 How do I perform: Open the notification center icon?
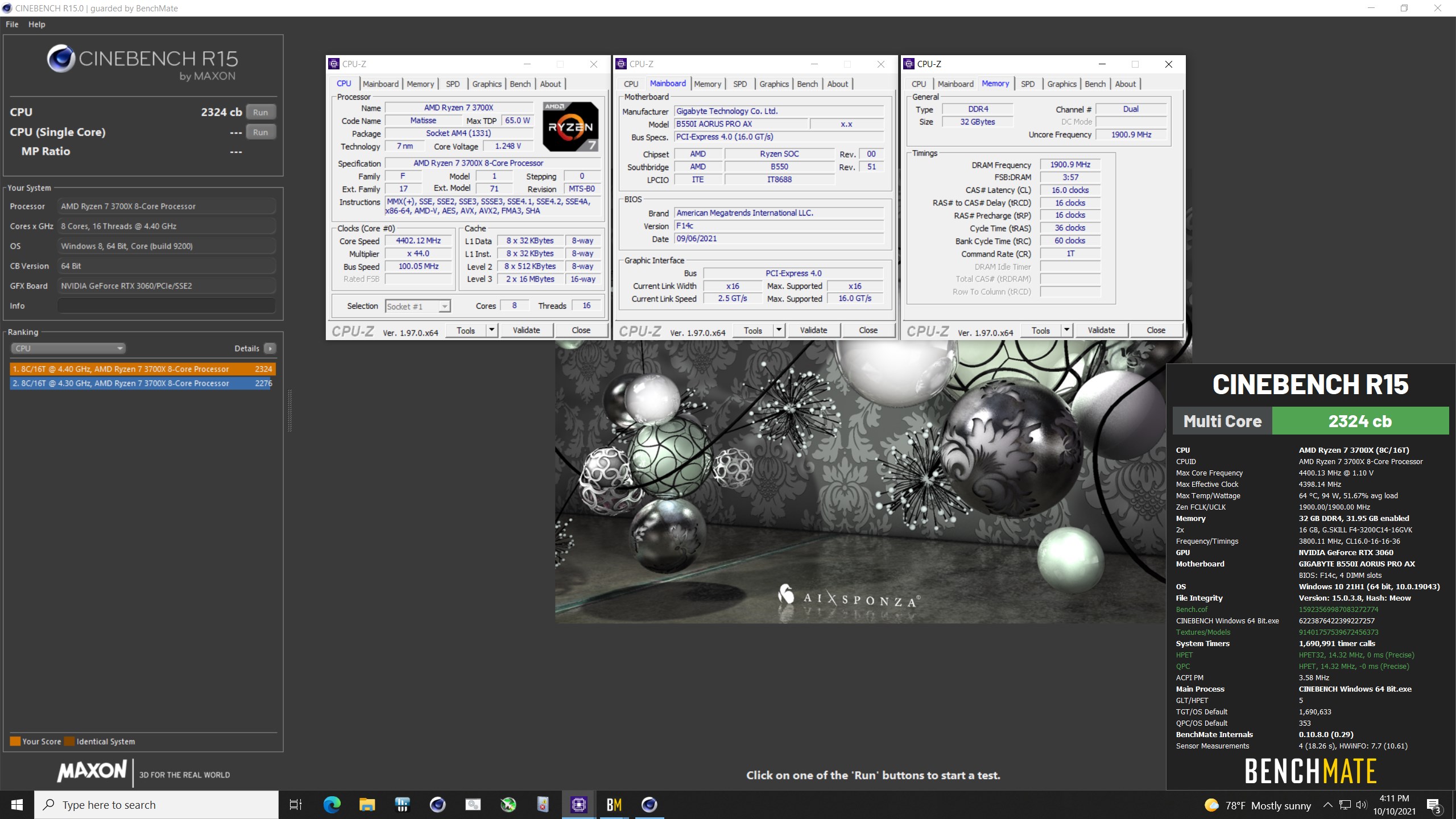1434,805
